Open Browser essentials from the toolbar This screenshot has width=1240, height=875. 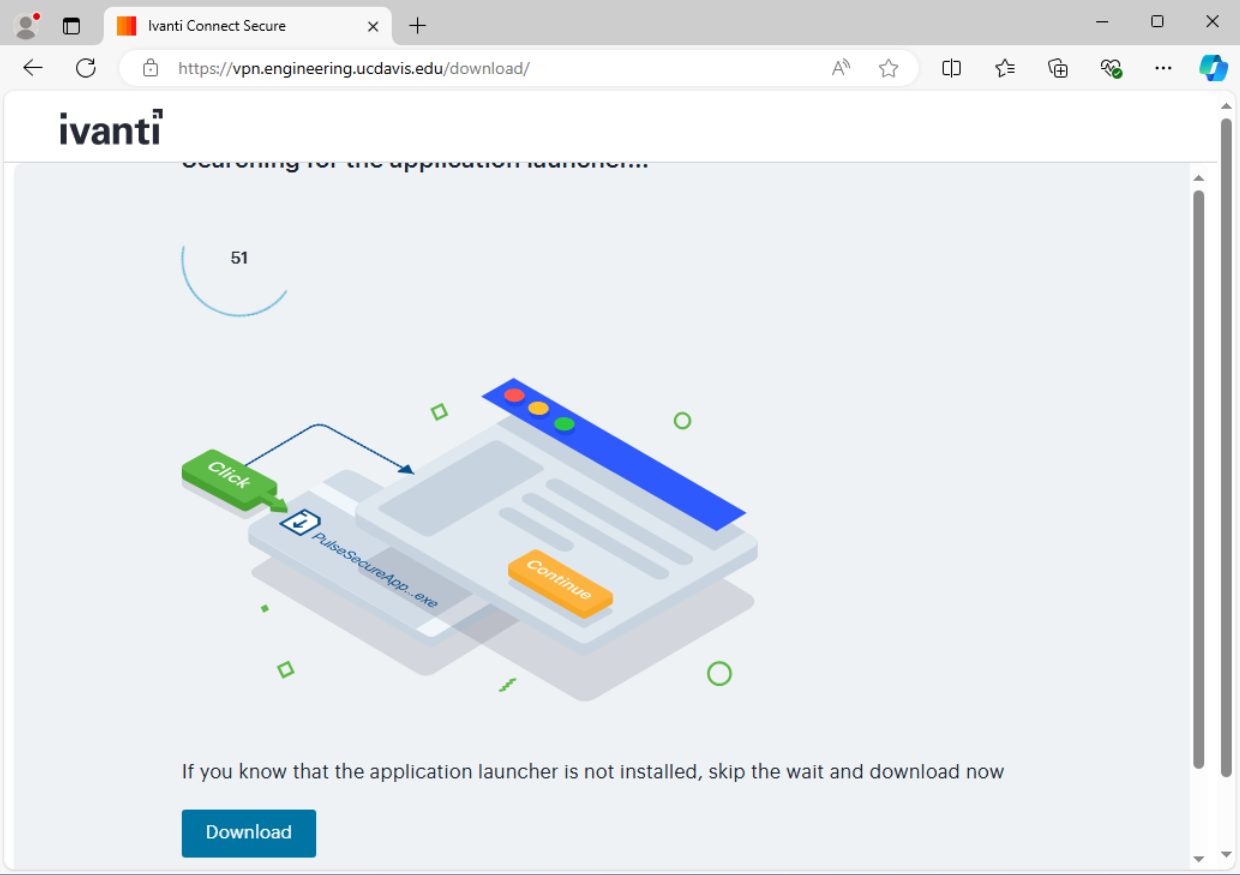[1110, 68]
